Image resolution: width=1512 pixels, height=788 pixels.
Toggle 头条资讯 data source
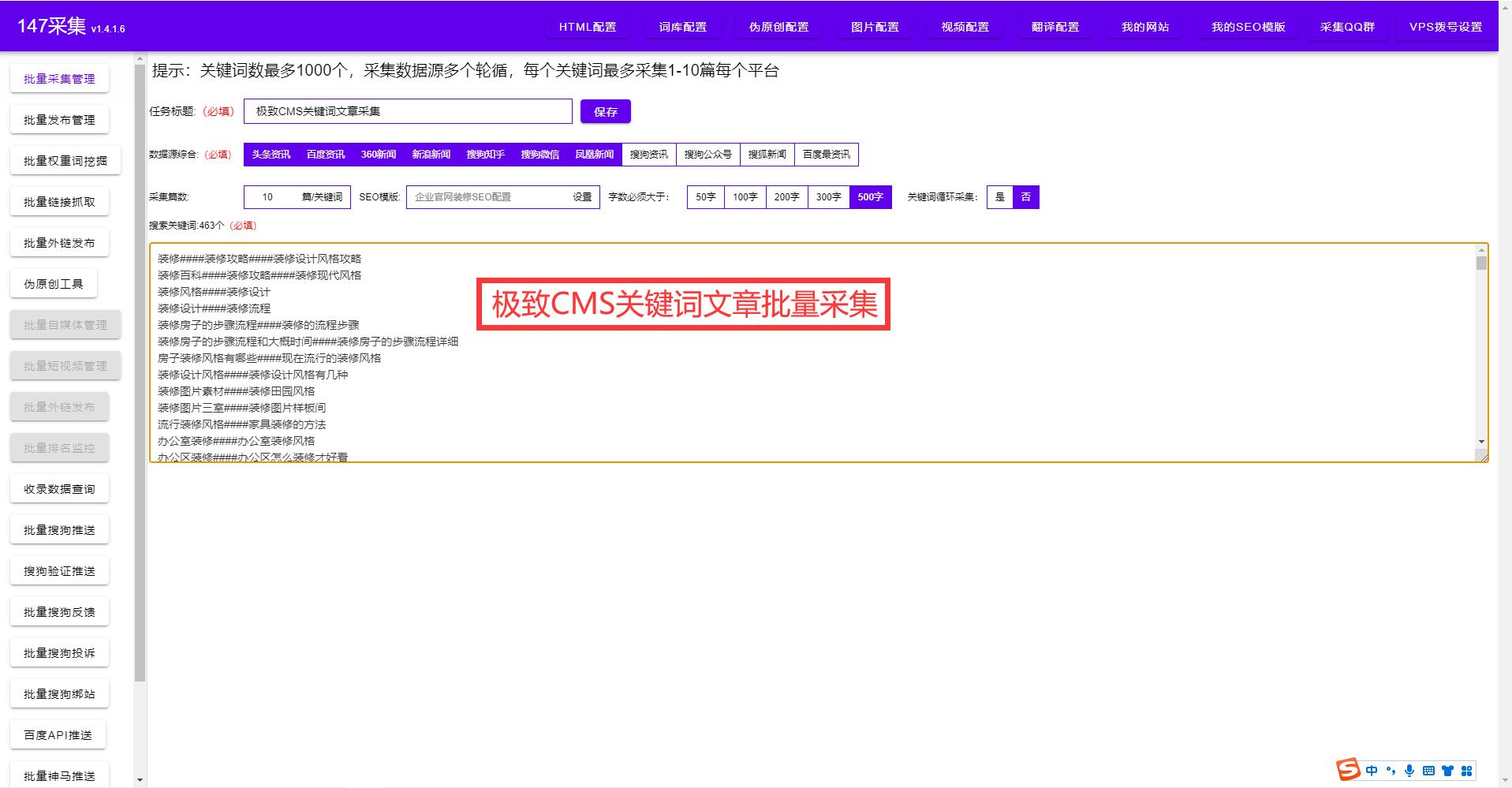tap(271, 155)
